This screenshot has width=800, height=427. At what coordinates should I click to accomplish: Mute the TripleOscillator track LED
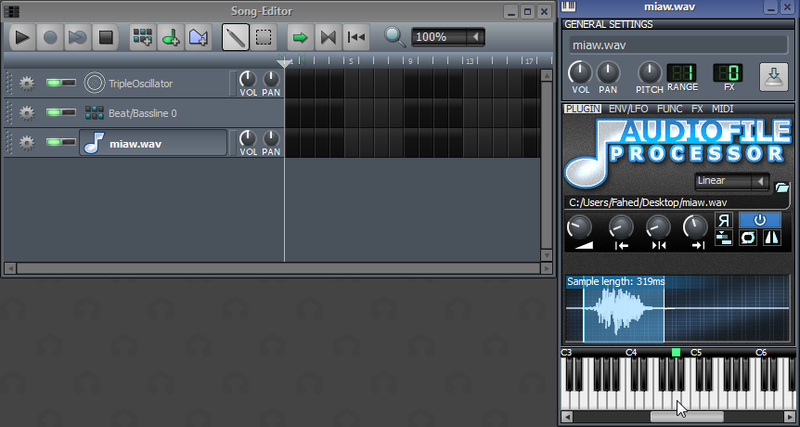(55, 83)
